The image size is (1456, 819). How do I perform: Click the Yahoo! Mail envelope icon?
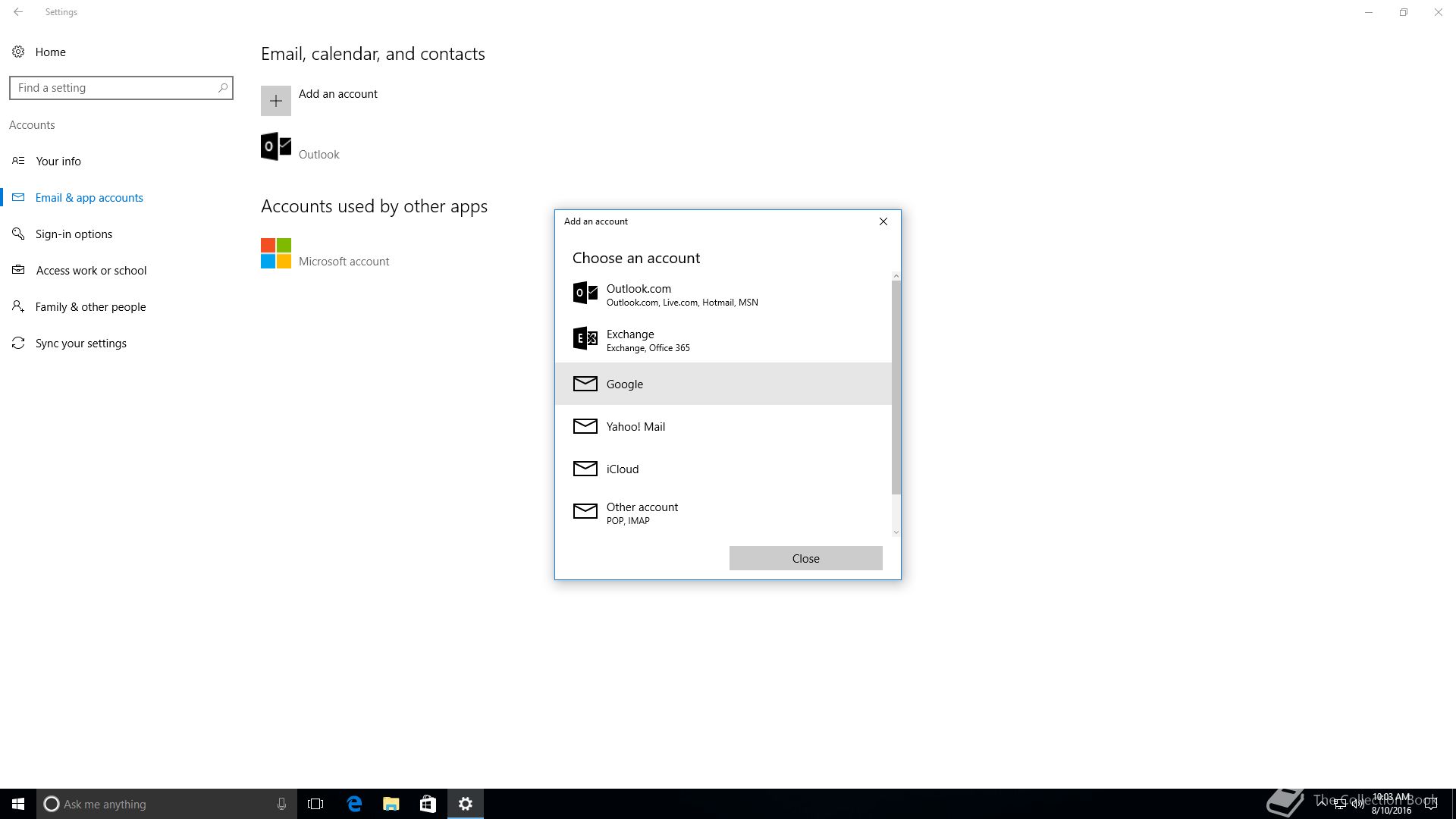point(585,426)
